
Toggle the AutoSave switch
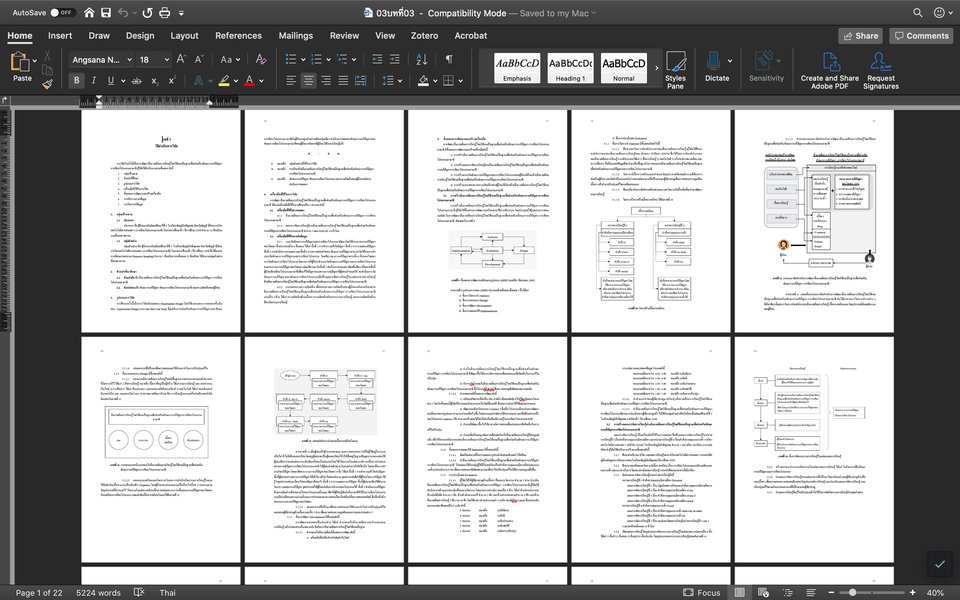[x=62, y=12]
